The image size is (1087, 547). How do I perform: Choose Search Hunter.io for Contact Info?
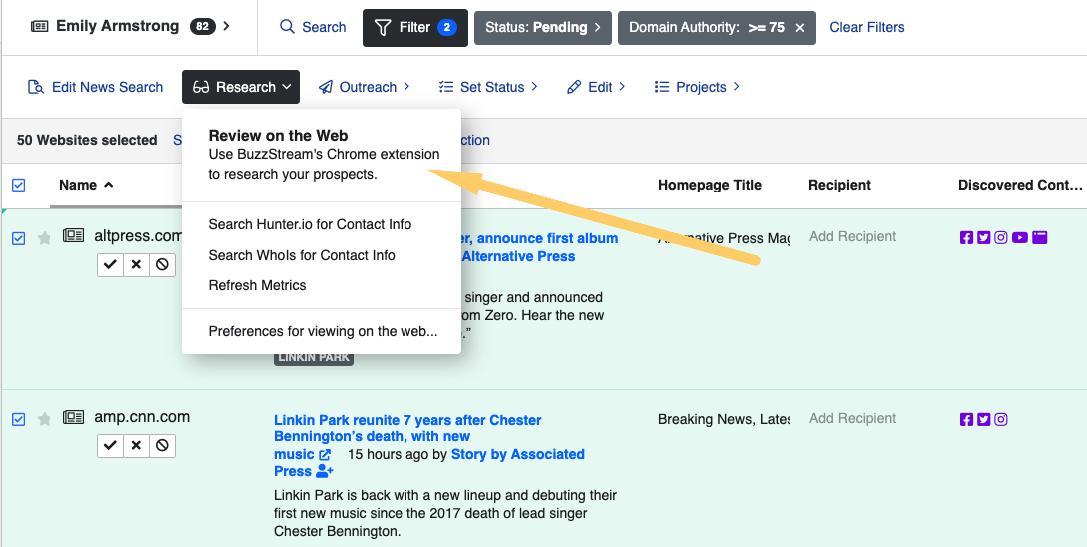coord(309,224)
